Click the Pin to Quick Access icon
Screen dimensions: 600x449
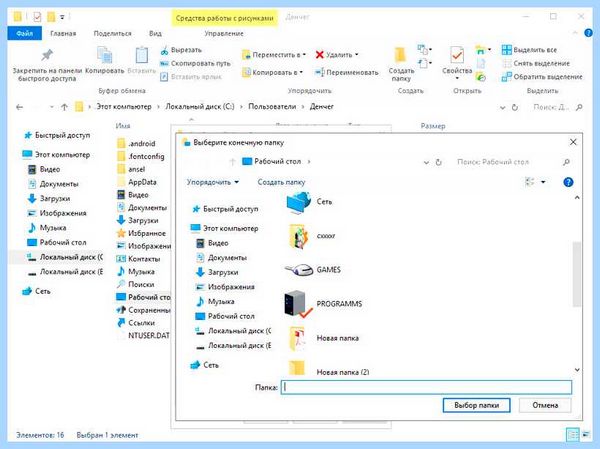pyautogui.click(x=47, y=56)
